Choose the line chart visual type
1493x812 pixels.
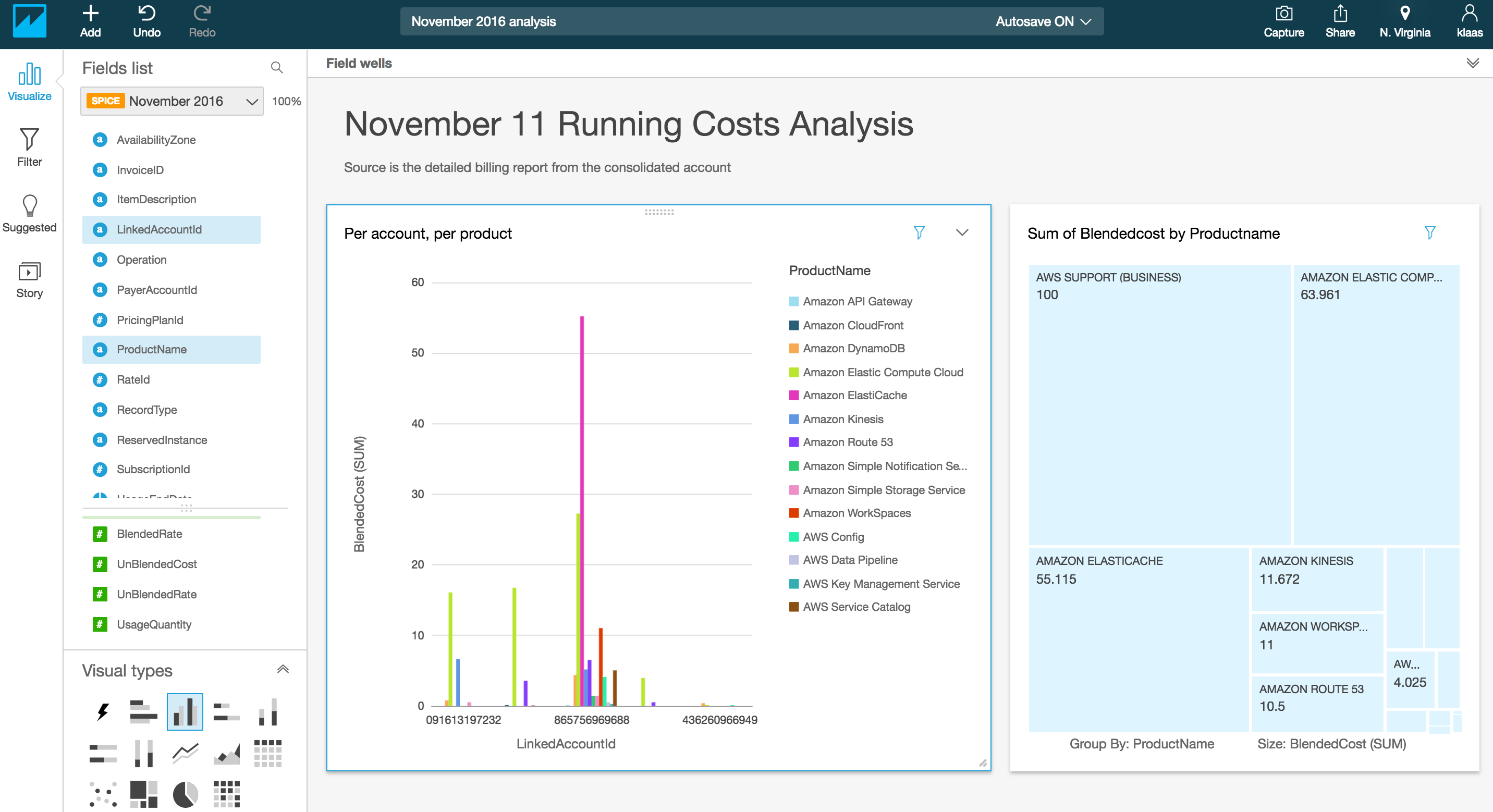pos(186,753)
